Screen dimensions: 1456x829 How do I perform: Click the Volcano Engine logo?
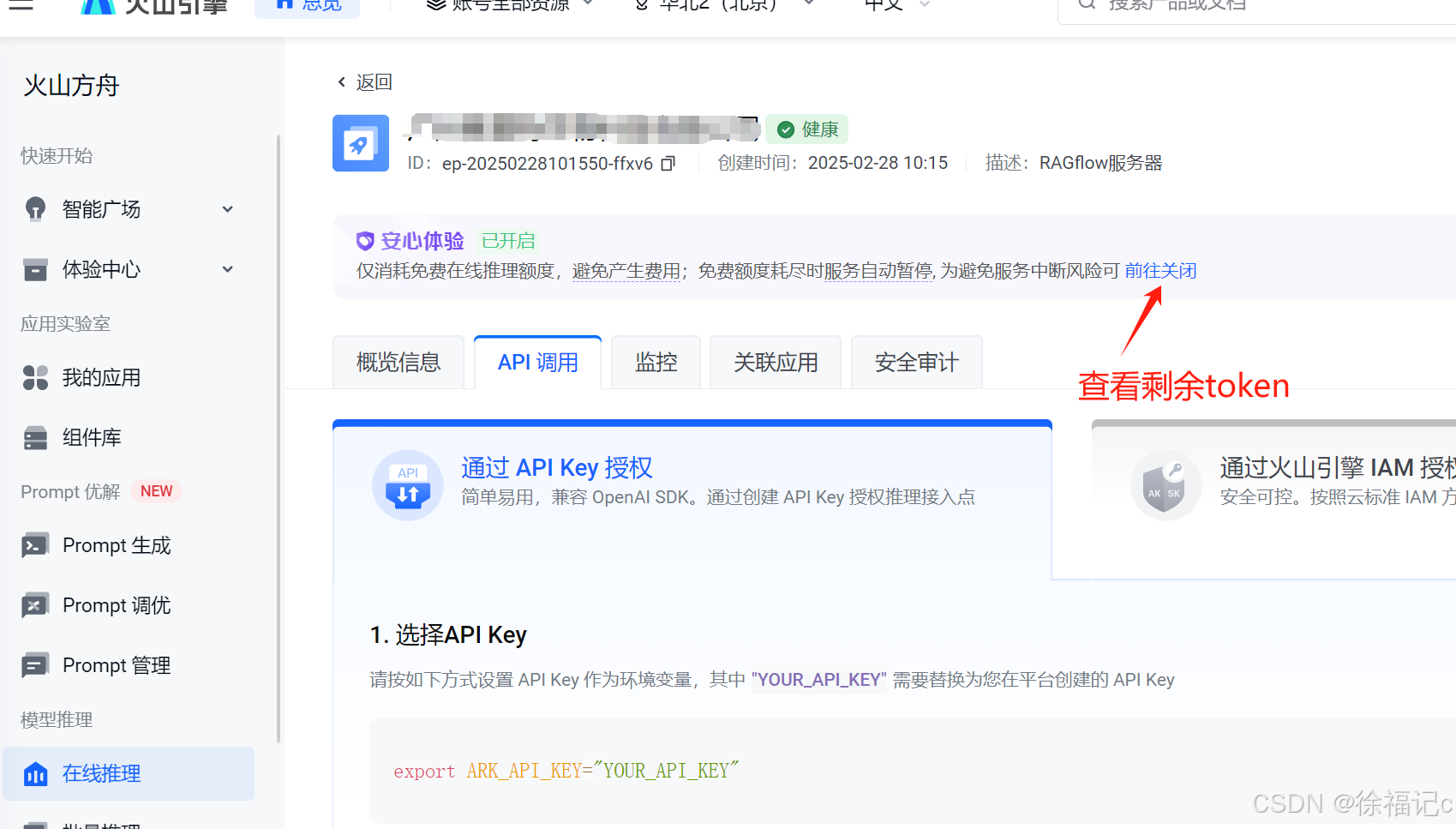pyautogui.click(x=154, y=7)
